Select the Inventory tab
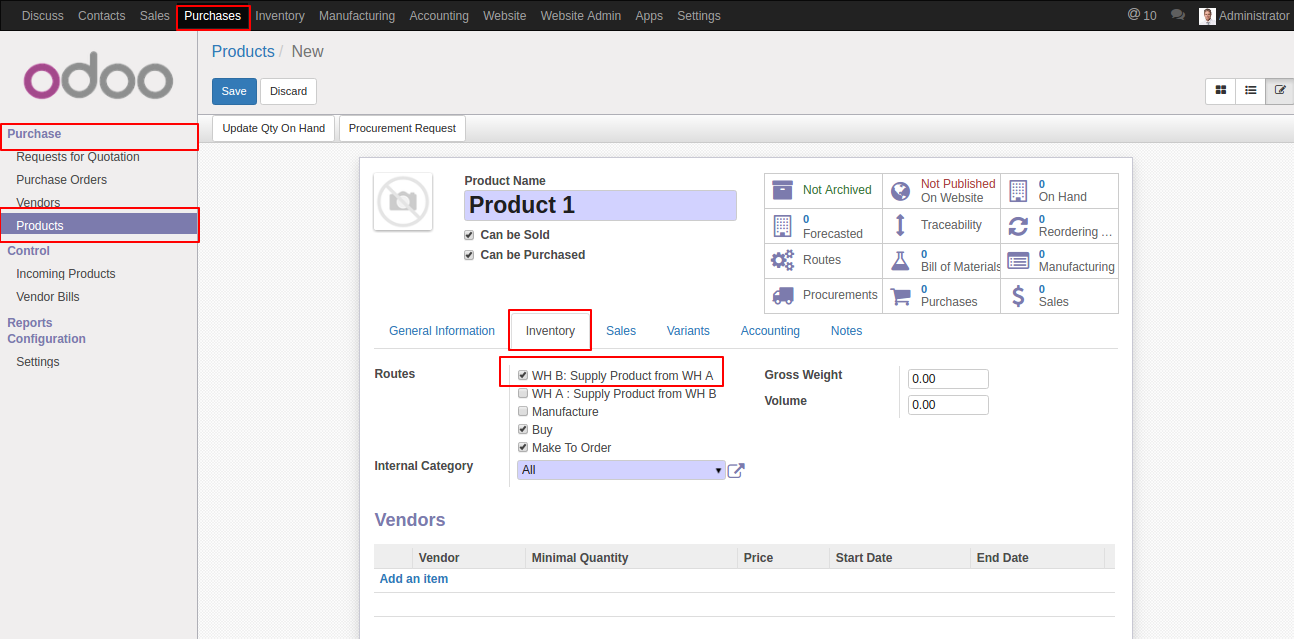Screen dimensions: 1294x639 [550, 331]
